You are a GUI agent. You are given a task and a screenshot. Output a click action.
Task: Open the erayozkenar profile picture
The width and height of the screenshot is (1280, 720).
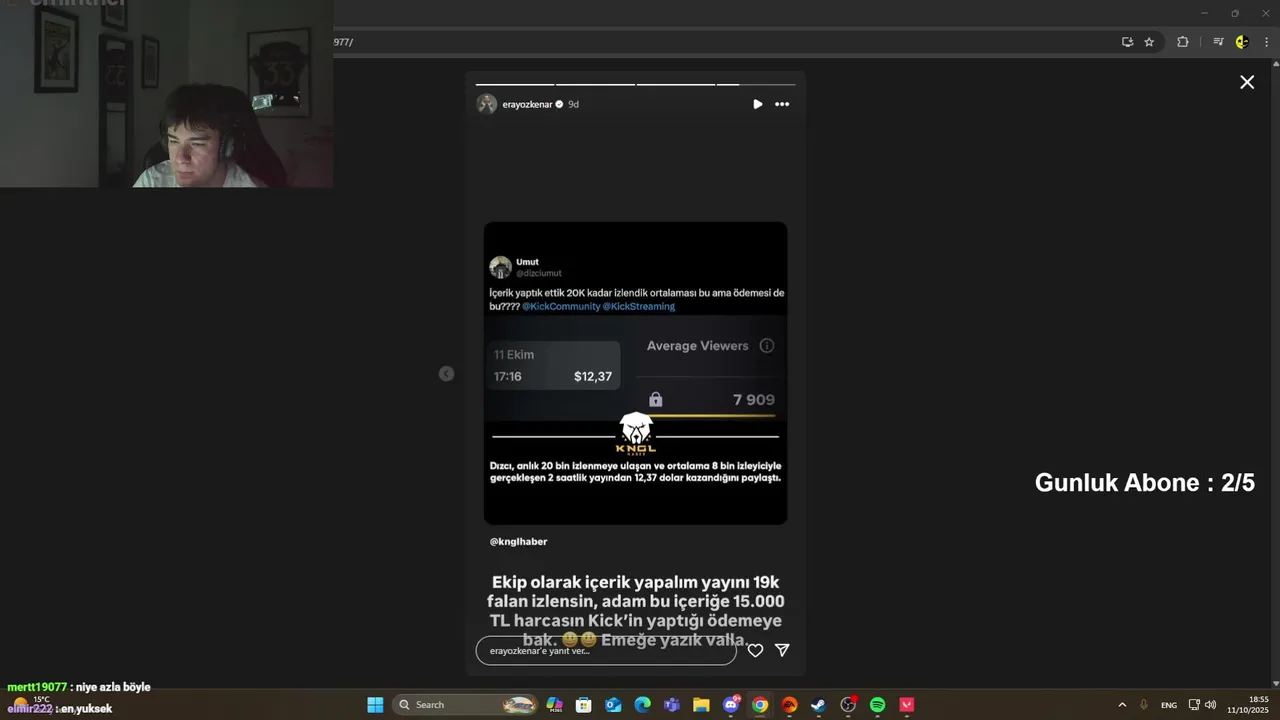point(487,104)
